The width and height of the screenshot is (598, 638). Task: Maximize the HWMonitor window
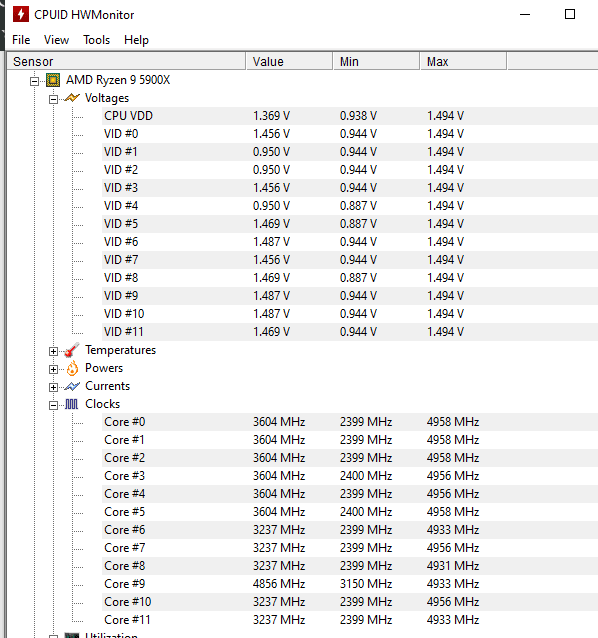tap(570, 14)
